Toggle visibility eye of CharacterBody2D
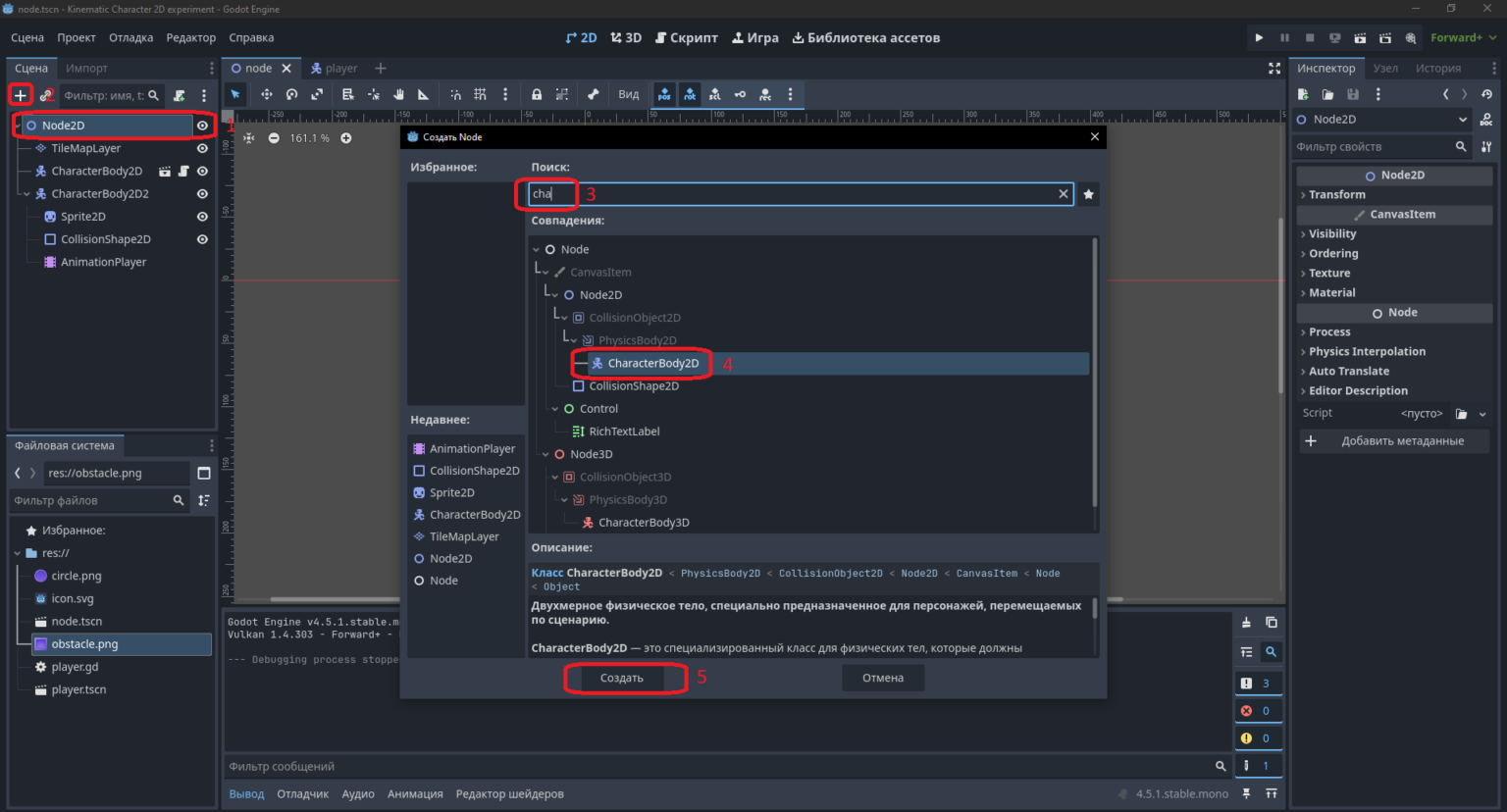Viewport: 1507px width, 812px height. click(x=202, y=171)
